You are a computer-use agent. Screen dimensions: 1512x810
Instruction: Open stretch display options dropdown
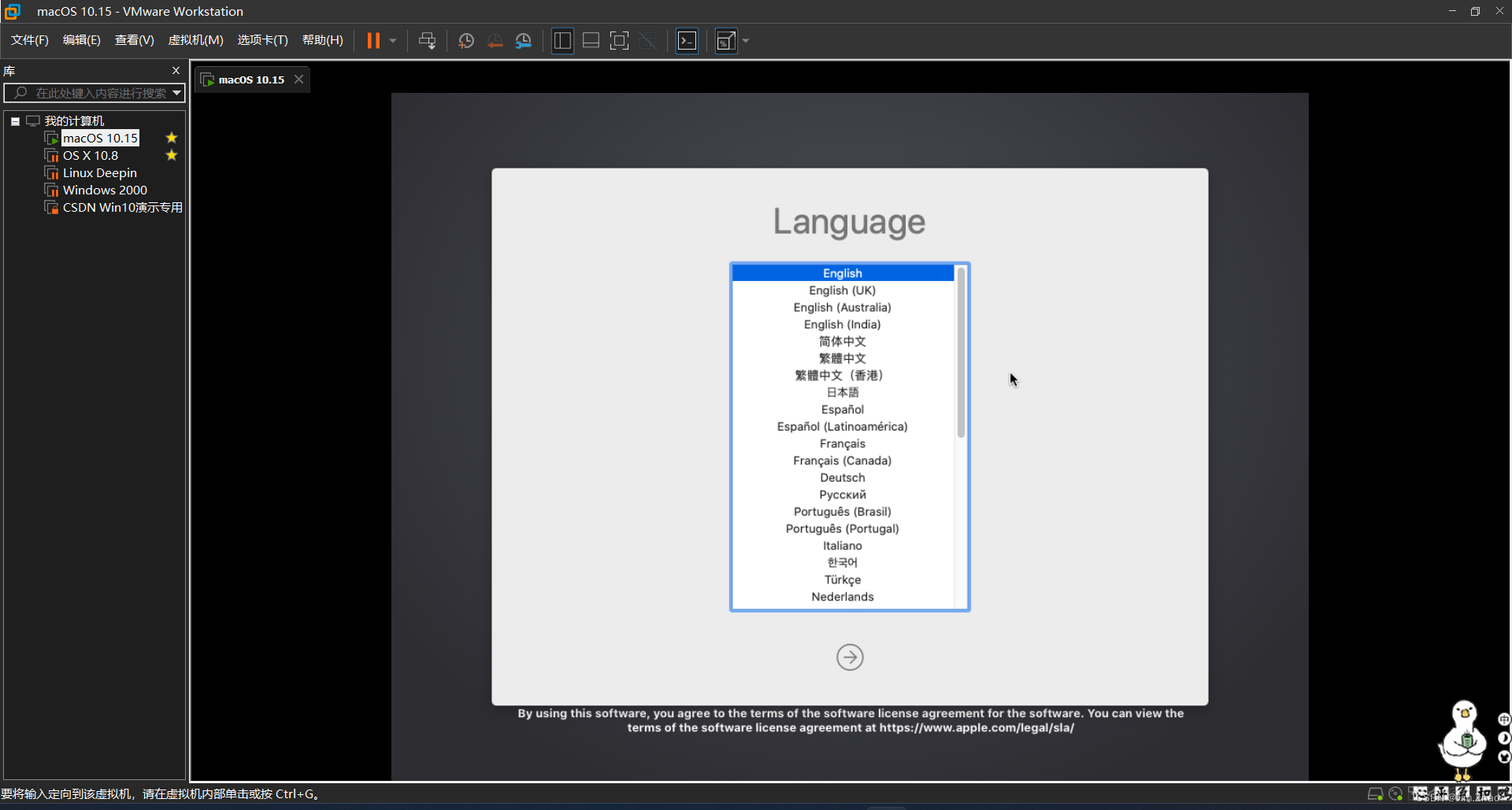[746, 41]
